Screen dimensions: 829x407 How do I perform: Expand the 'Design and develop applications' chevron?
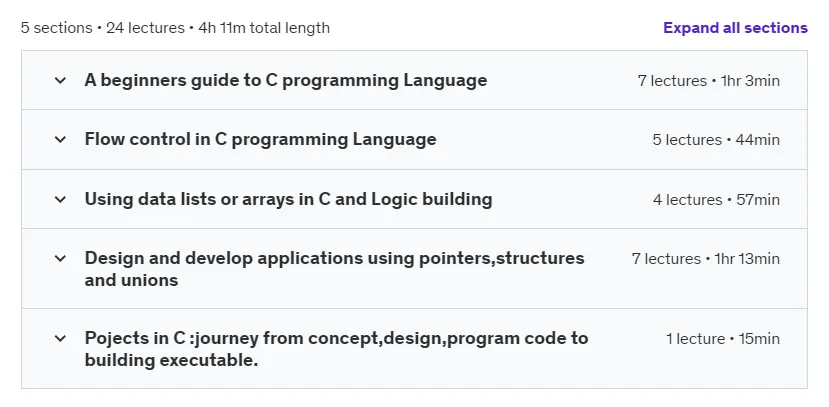click(x=61, y=258)
